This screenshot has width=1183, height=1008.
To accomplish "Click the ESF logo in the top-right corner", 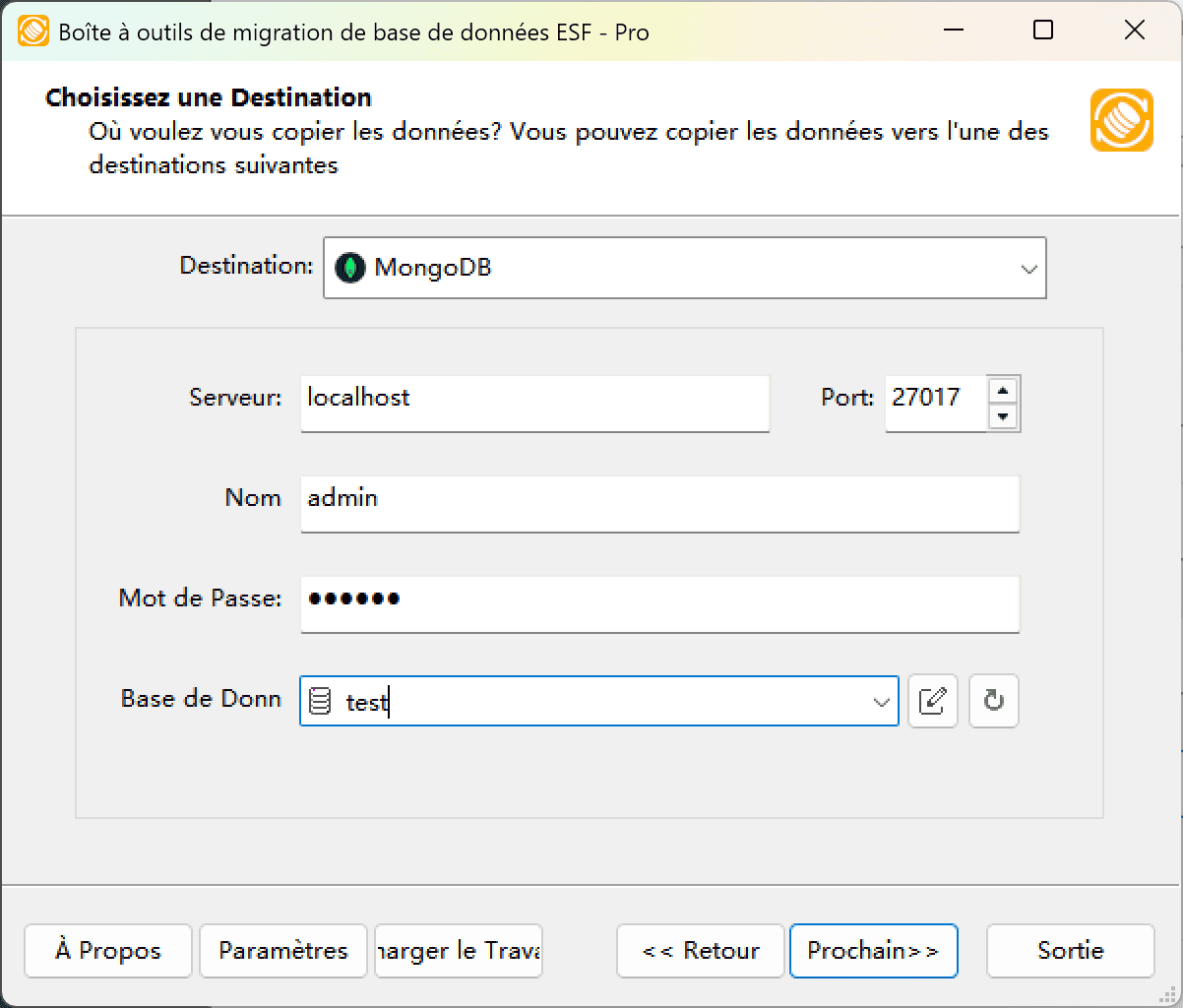I will pyautogui.click(x=1121, y=119).
